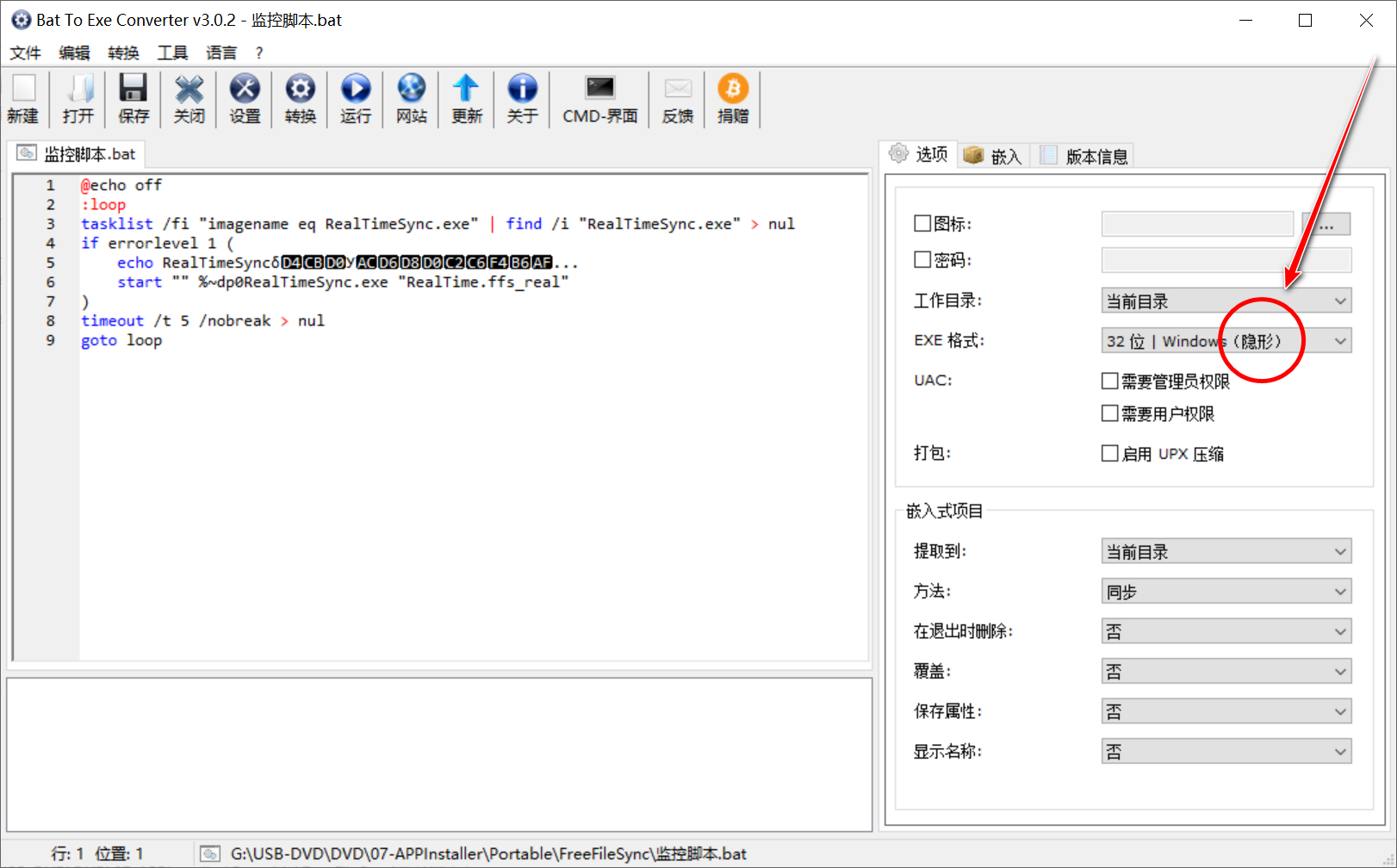Open a batch file via 打开 icon
This screenshot has width=1397, height=868.
[78, 97]
